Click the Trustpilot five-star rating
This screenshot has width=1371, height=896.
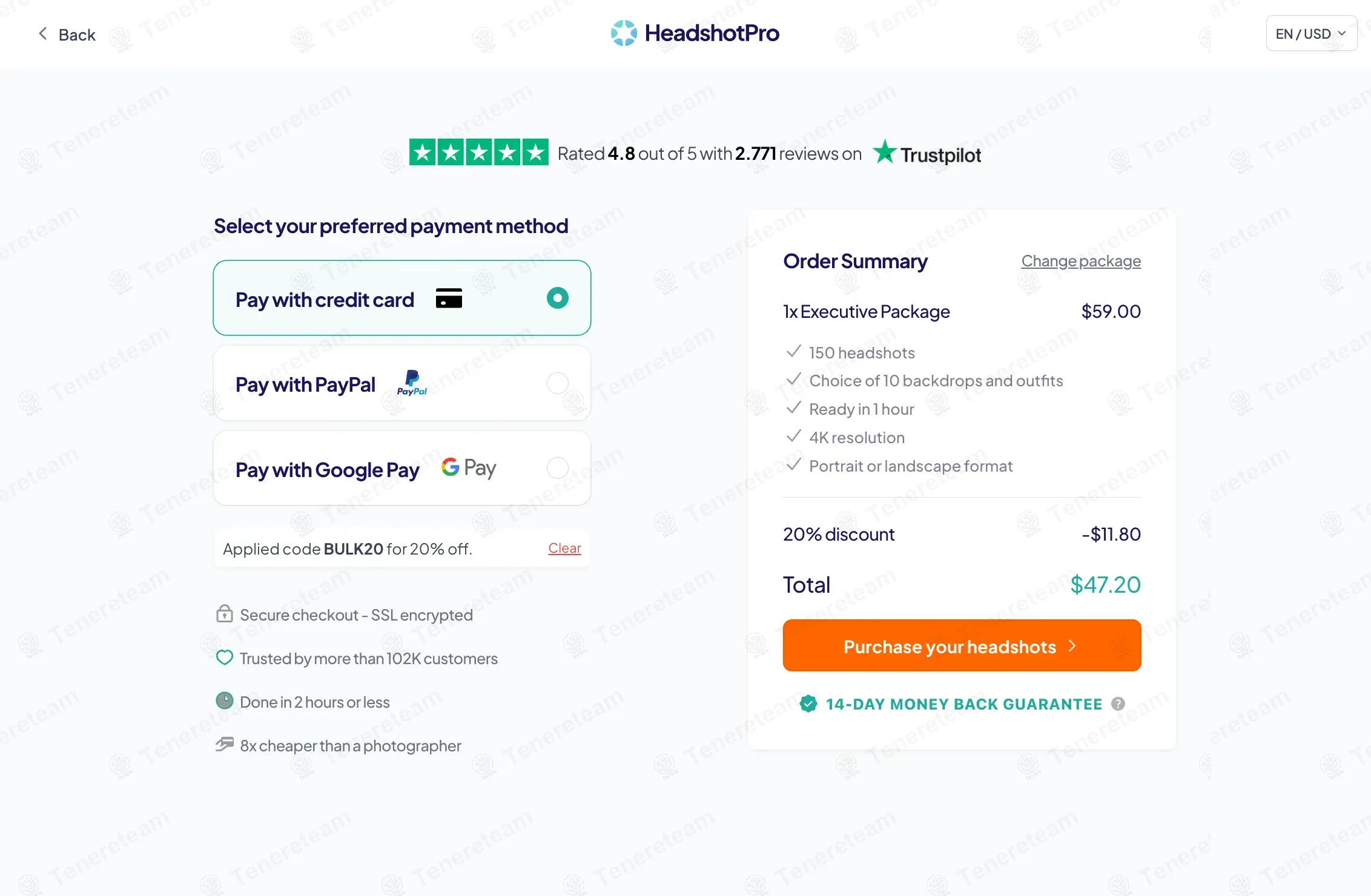pyautogui.click(x=479, y=152)
